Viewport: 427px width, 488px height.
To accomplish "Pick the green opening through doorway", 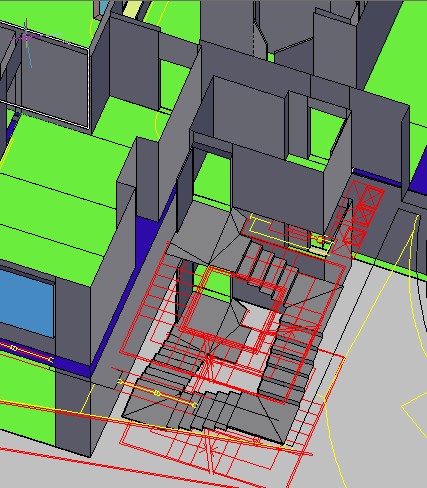I will [212, 177].
